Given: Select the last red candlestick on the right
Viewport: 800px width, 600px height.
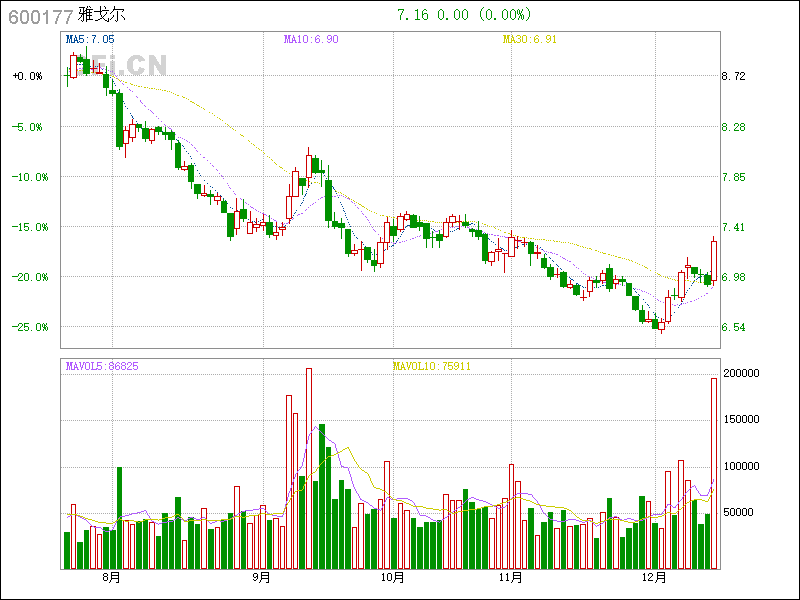Looking at the screenshot, I should click(714, 258).
